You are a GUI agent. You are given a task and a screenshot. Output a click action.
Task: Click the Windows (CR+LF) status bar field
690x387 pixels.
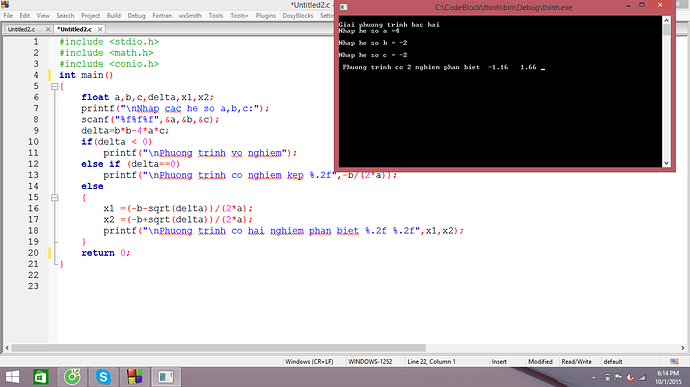(x=309, y=361)
